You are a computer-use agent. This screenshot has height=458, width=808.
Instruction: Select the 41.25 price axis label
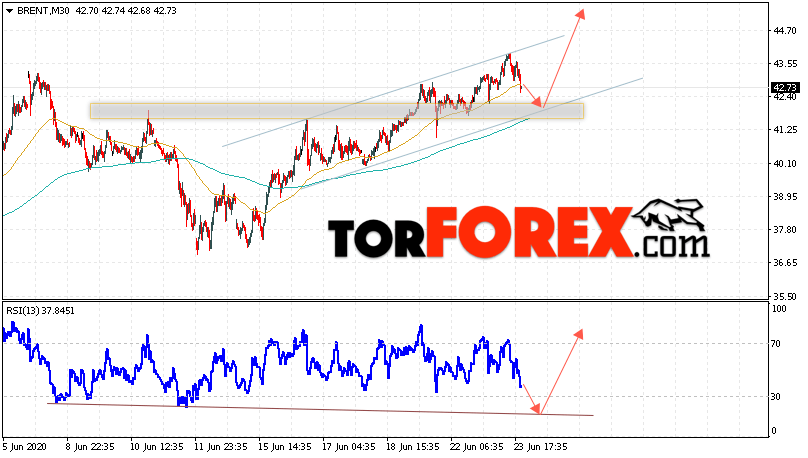[x=785, y=130]
